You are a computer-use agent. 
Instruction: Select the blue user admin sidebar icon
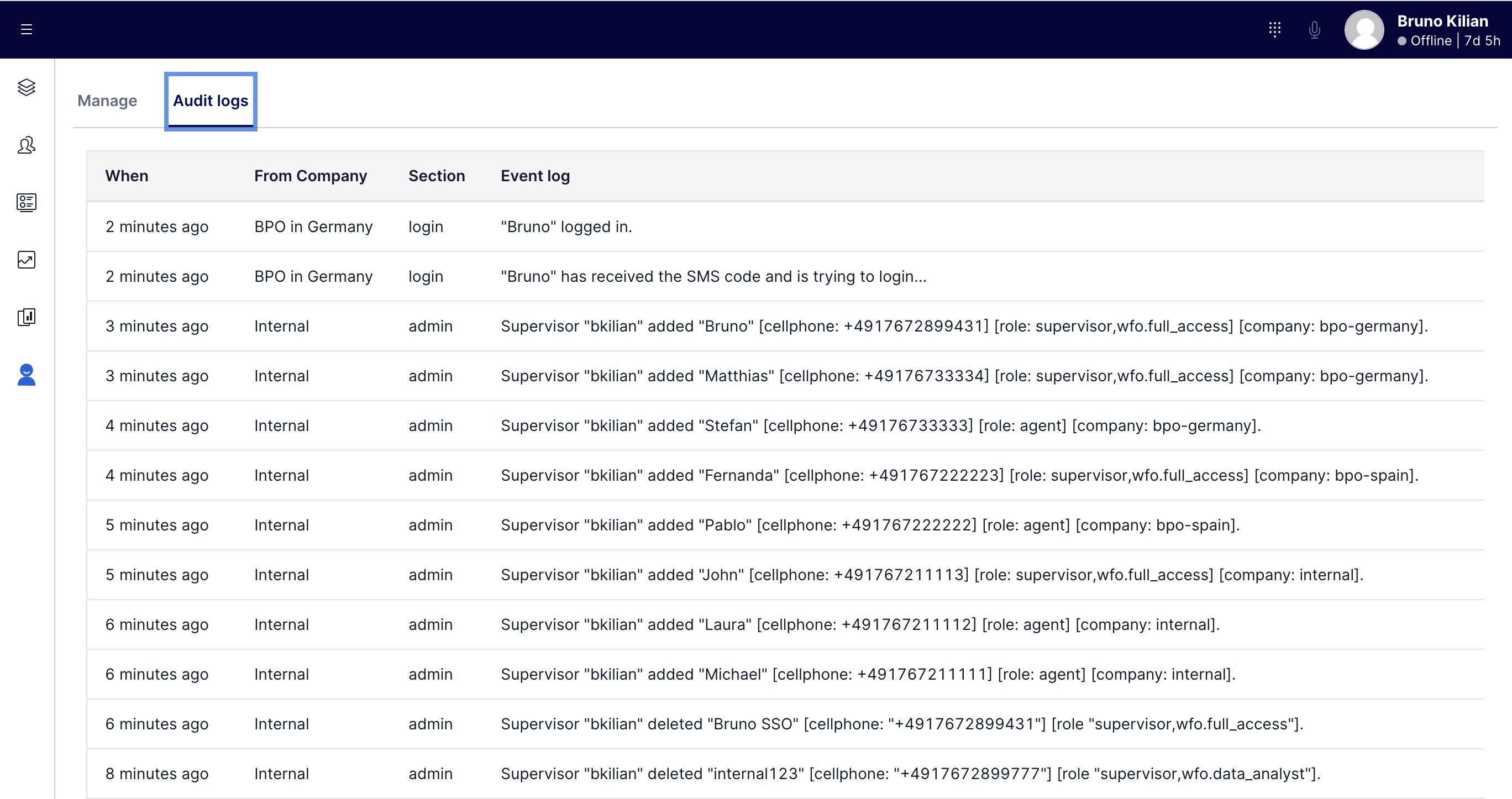(x=27, y=375)
